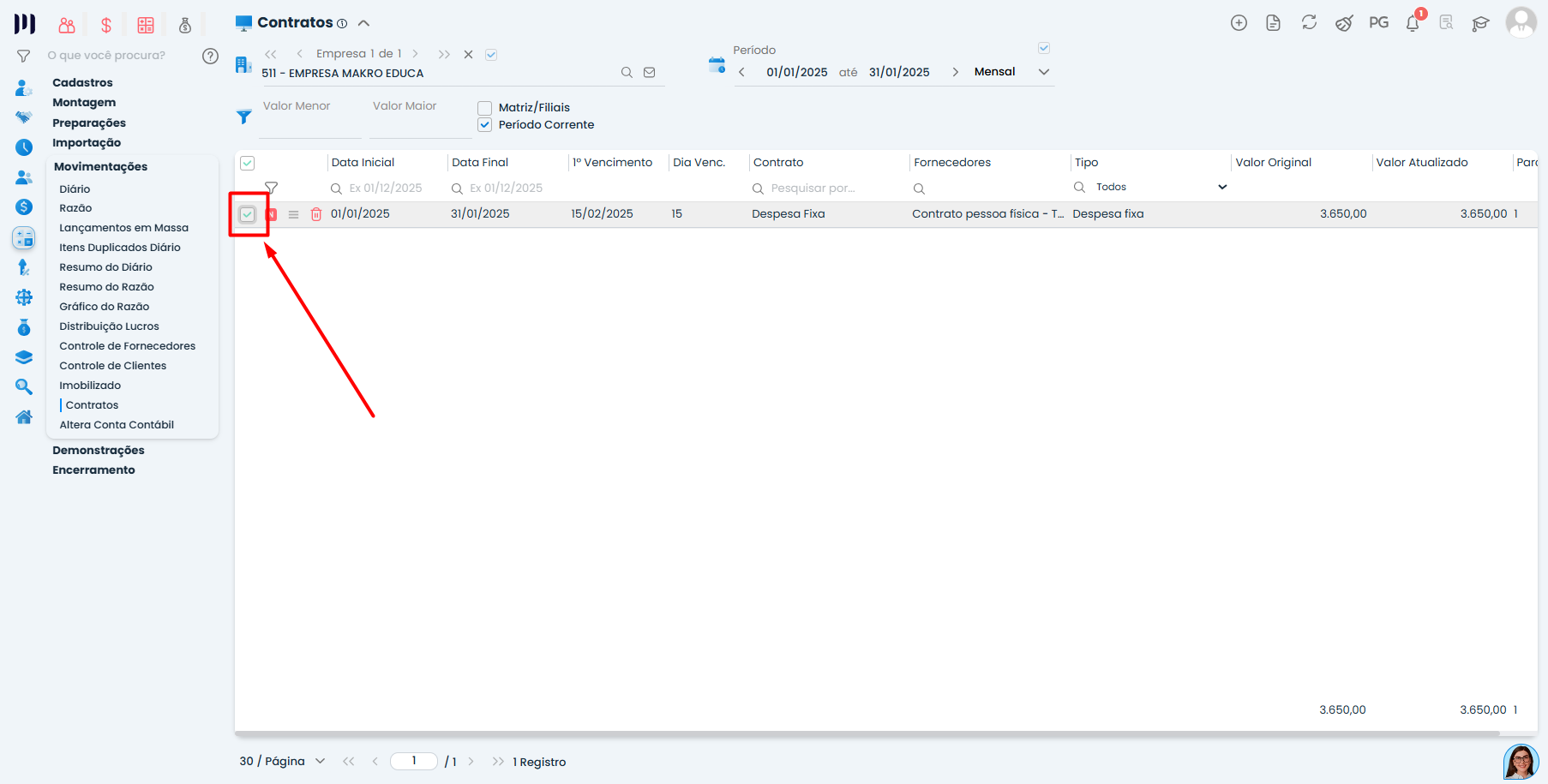Open the graduation cap help icon
The width and height of the screenshot is (1548, 784).
click(x=1480, y=23)
